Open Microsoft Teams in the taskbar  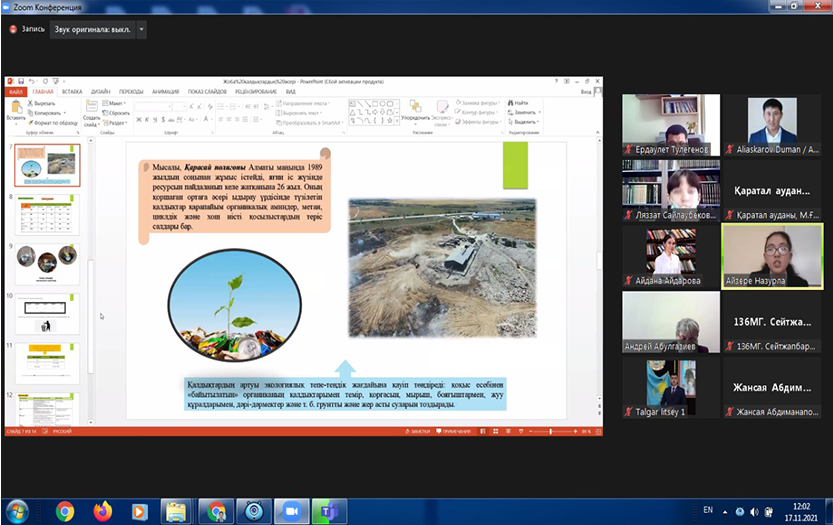[x=327, y=511]
